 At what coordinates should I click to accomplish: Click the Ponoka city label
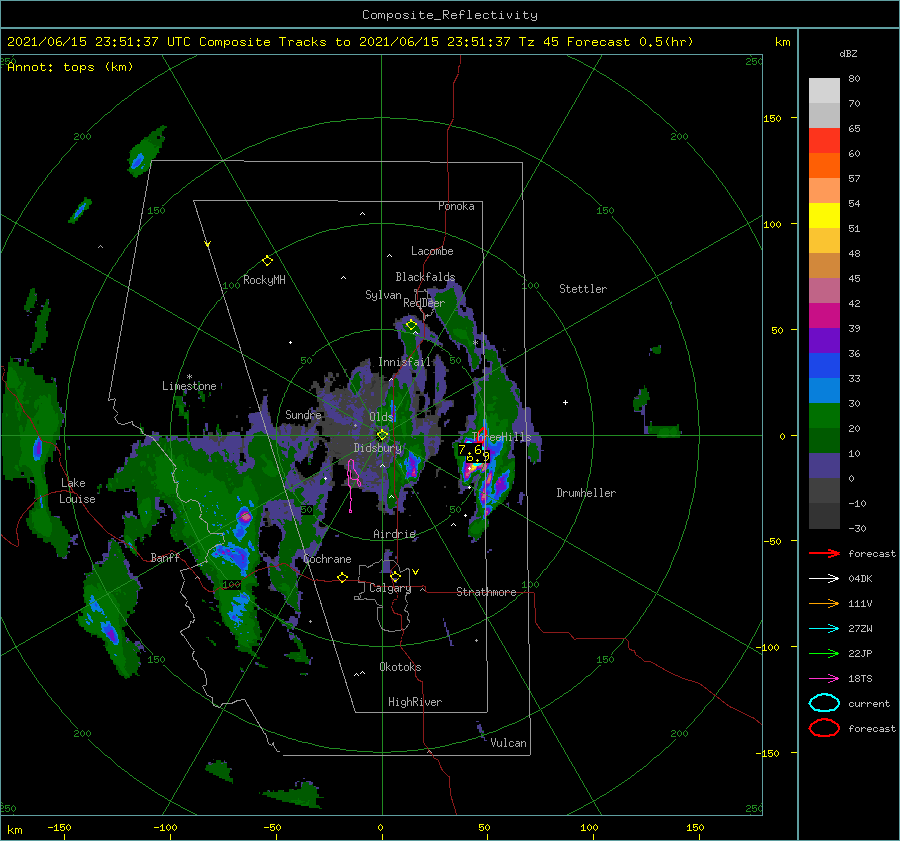click(x=456, y=206)
